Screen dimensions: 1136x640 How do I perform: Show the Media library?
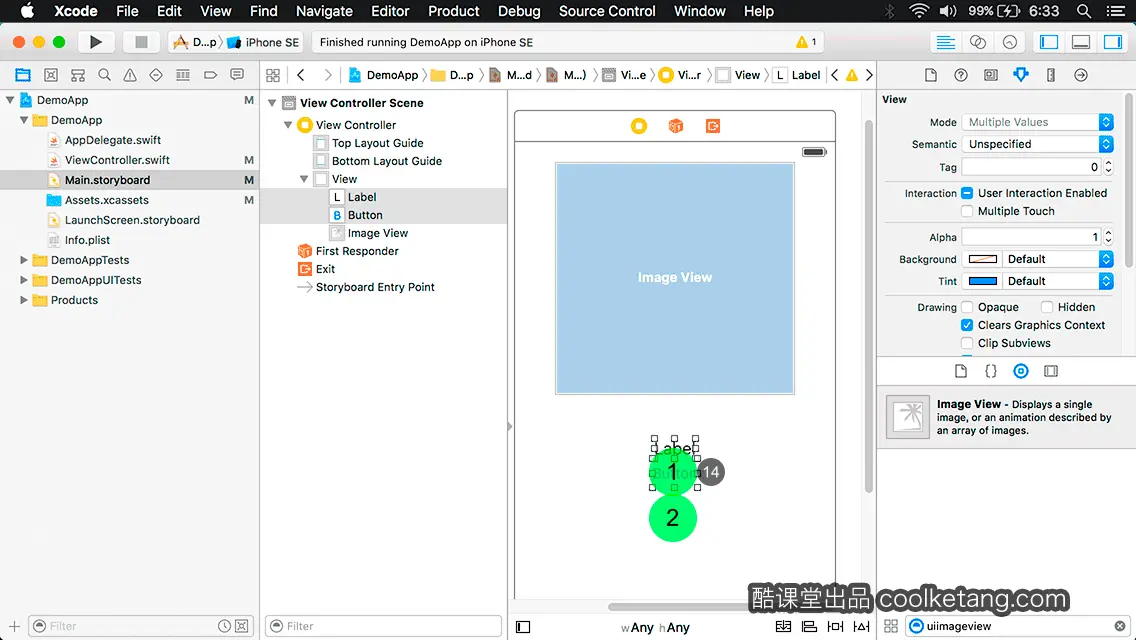pyautogui.click(x=1051, y=371)
